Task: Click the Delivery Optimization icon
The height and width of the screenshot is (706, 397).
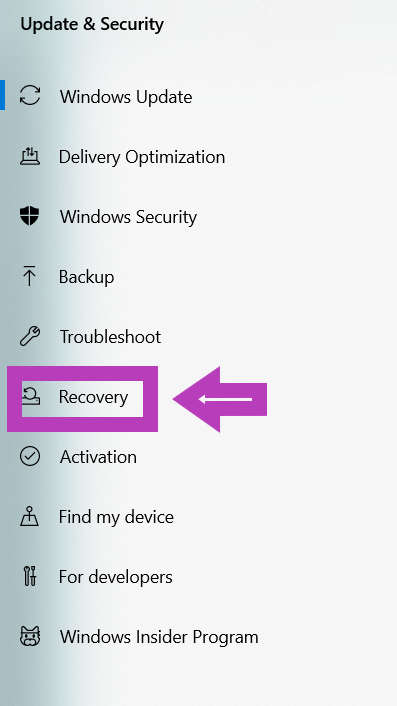Action: click(30, 156)
